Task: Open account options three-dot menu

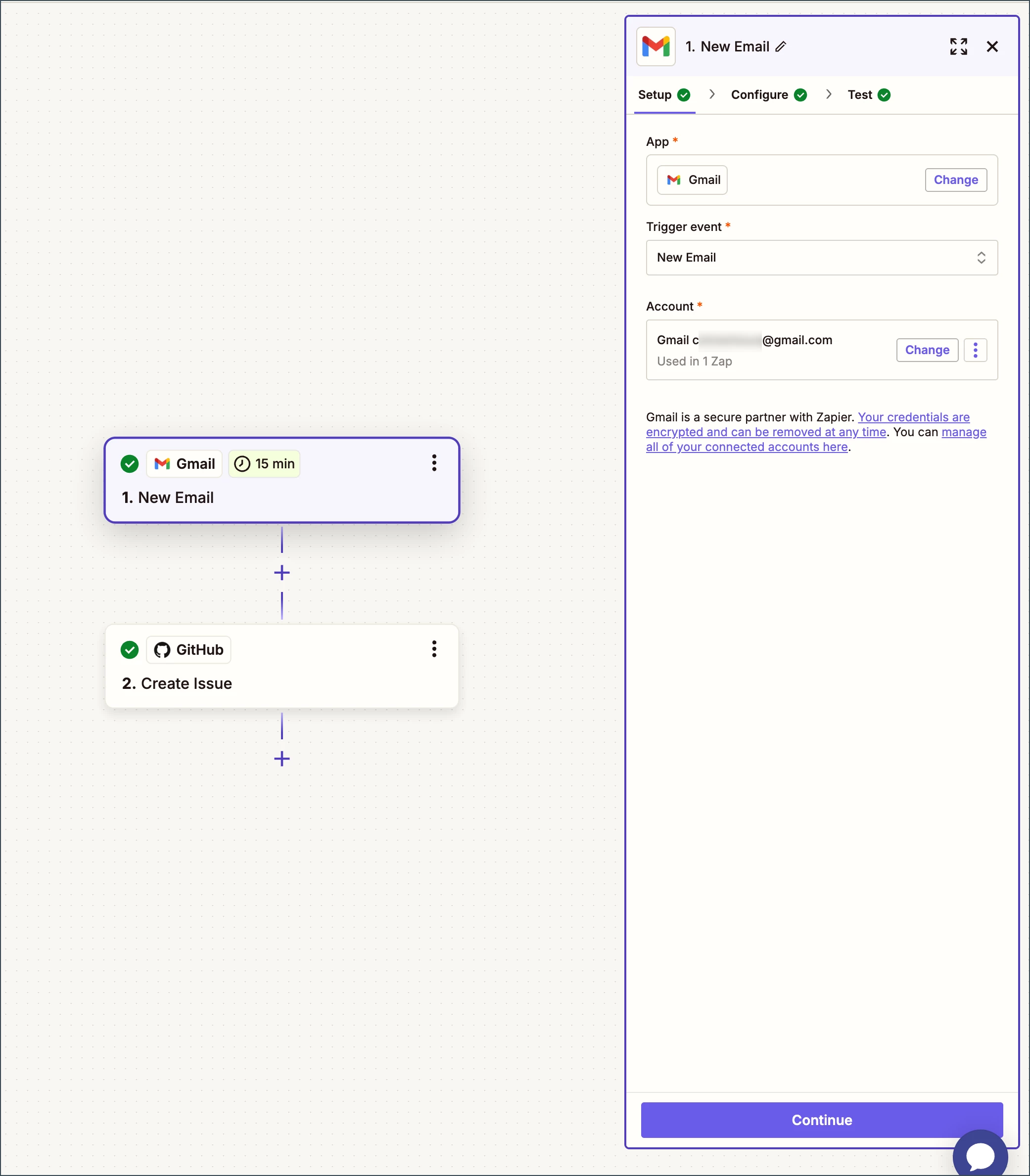Action: point(975,350)
